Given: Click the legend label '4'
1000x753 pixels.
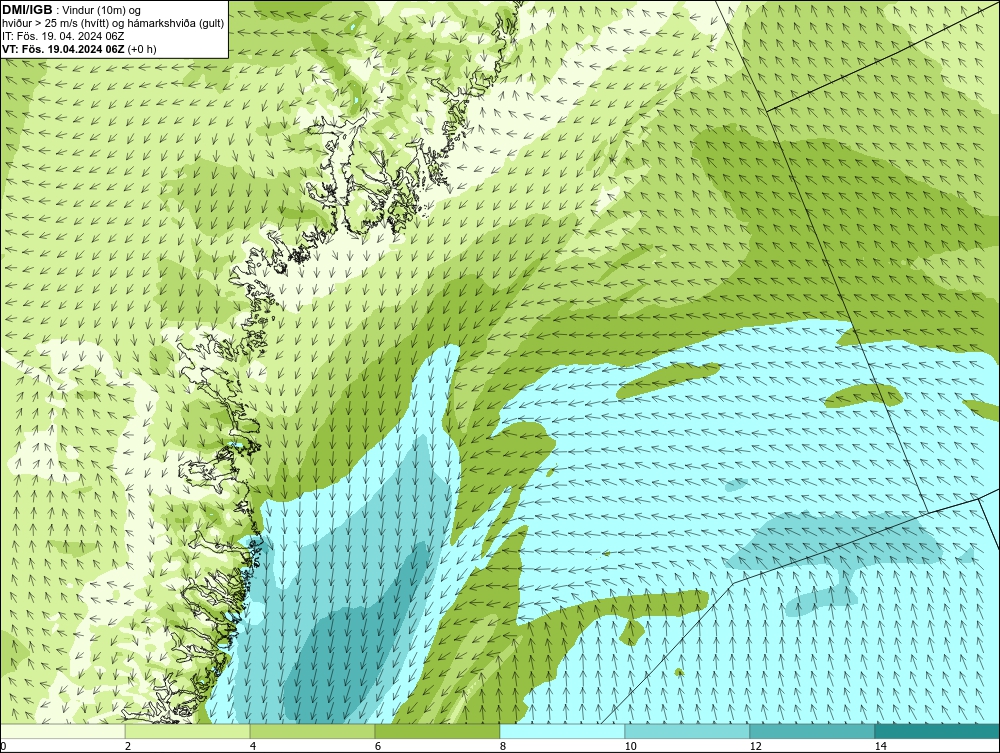Looking at the screenshot, I should 253,747.
